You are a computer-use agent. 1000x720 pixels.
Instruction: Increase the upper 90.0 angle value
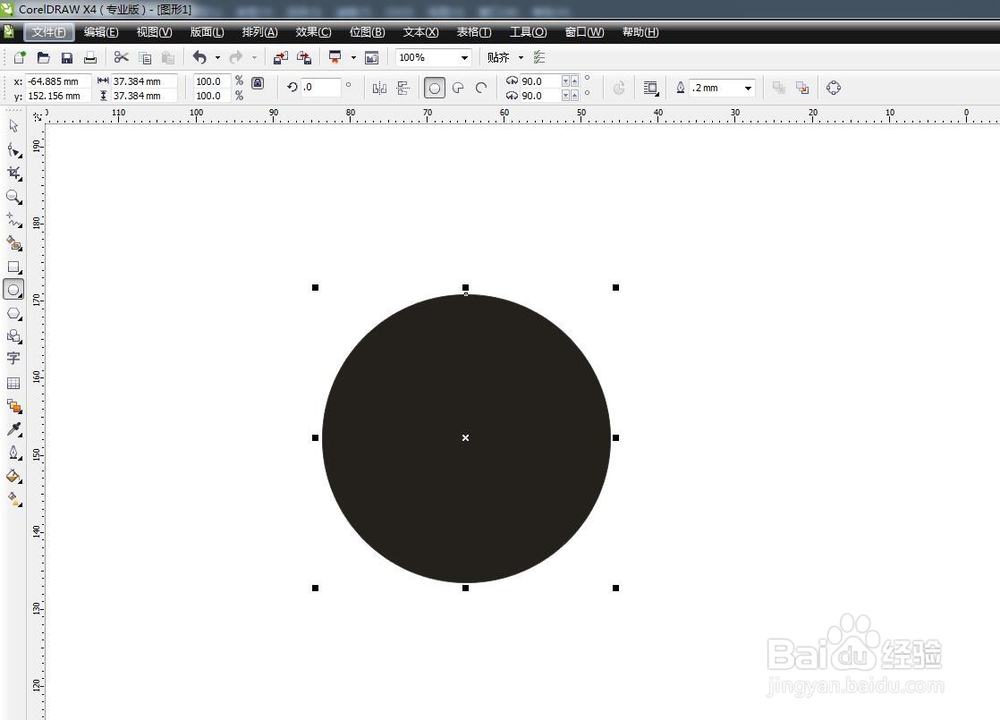(575, 81)
